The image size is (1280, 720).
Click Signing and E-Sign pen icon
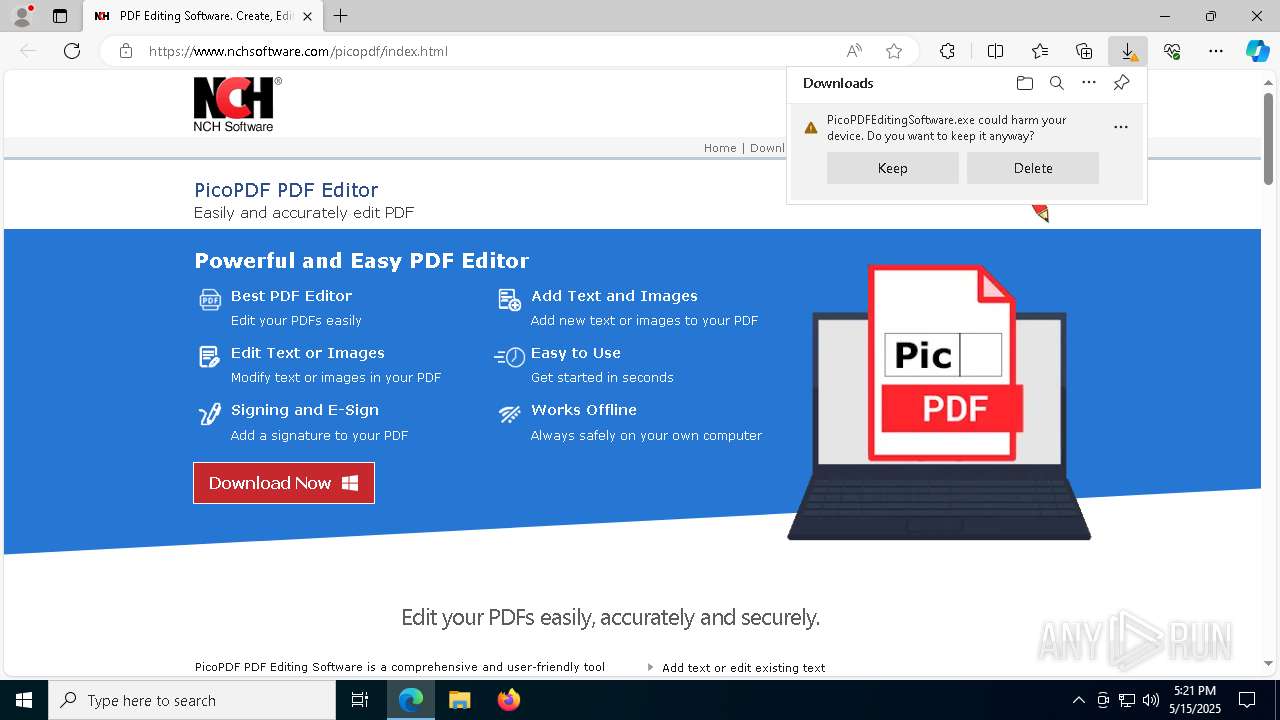click(x=209, y=414)
